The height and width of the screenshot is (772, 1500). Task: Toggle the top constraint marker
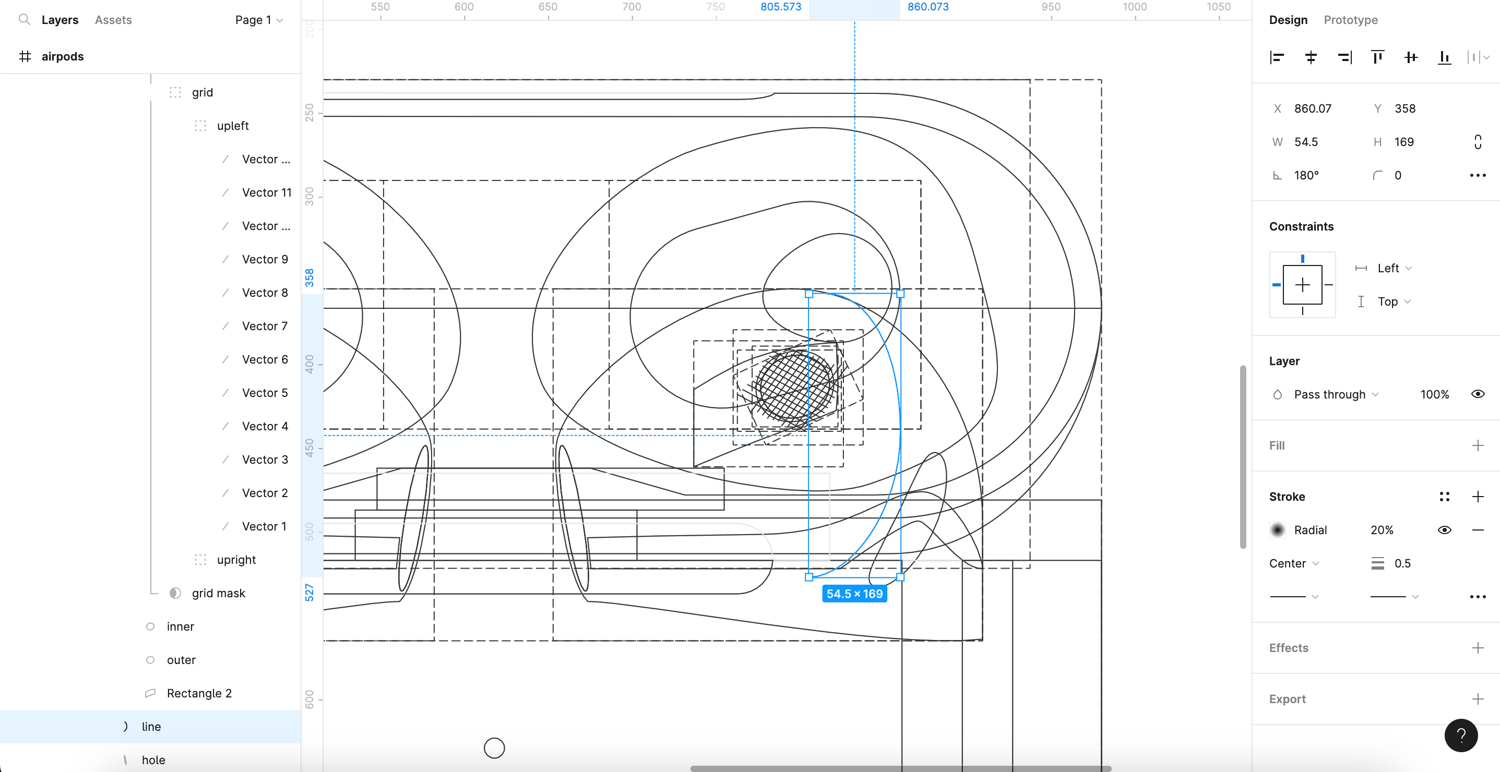(x=1302, y=260)
